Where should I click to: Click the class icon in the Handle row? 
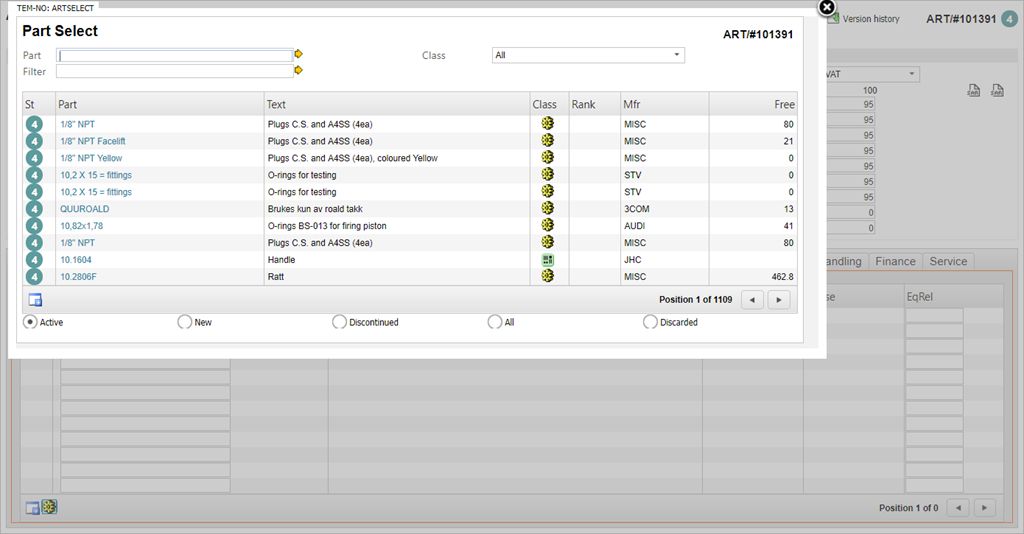547,259
